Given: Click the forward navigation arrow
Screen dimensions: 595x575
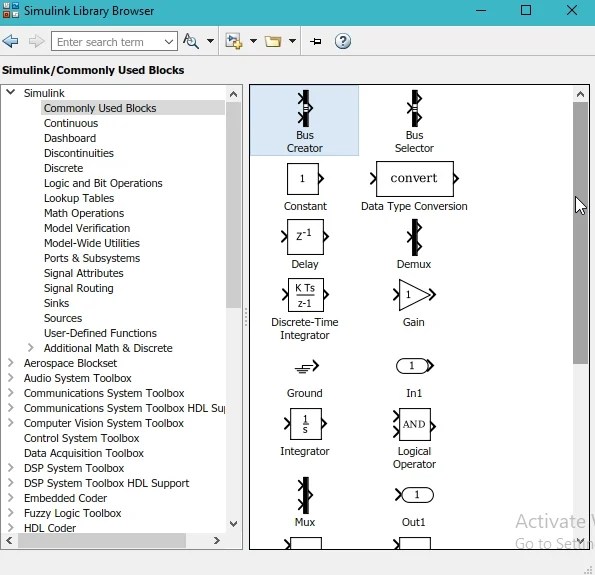Looking at the screenshot, I should tap(36, 41).
